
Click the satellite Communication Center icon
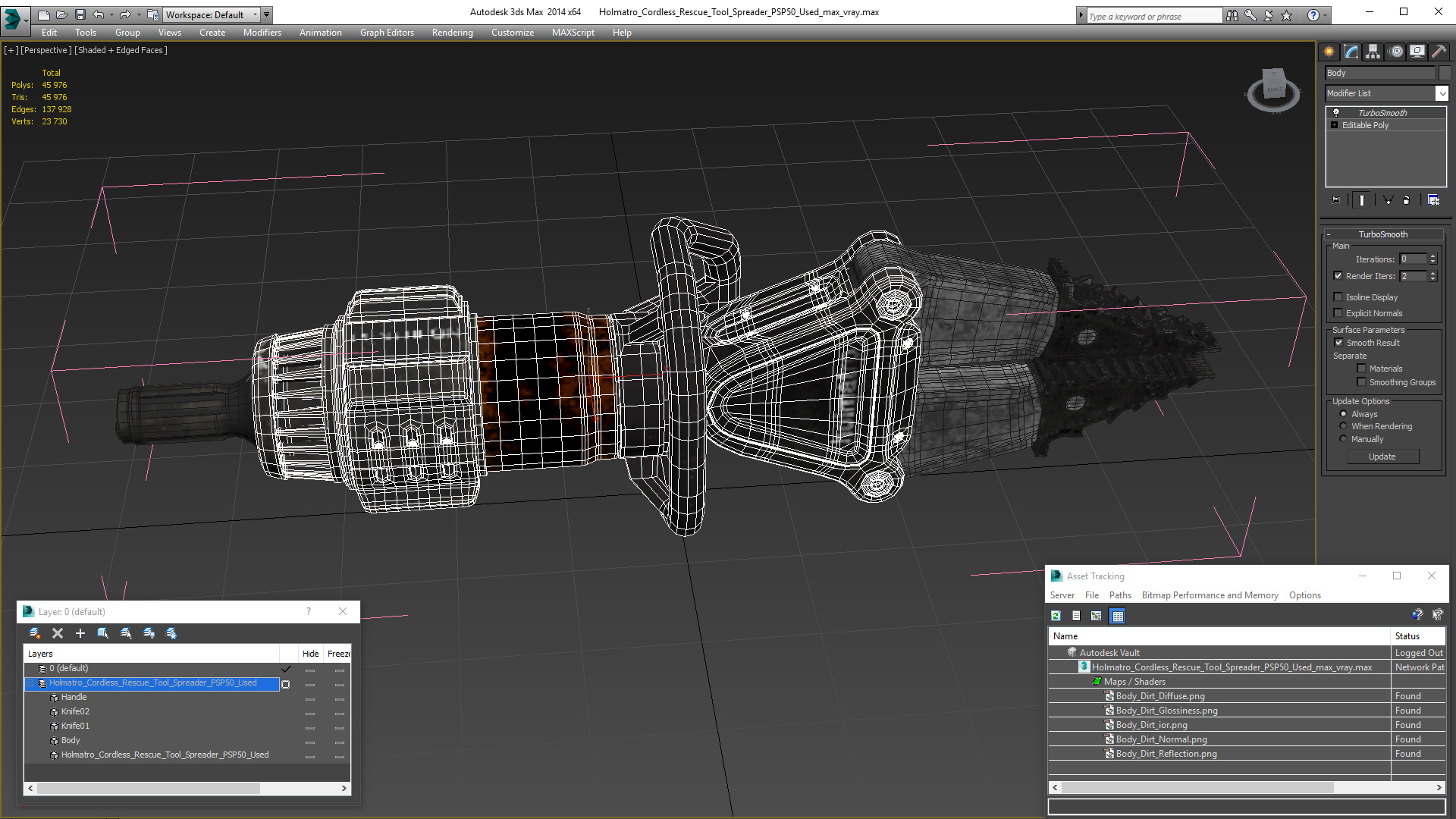click(x=1268, y=15)
